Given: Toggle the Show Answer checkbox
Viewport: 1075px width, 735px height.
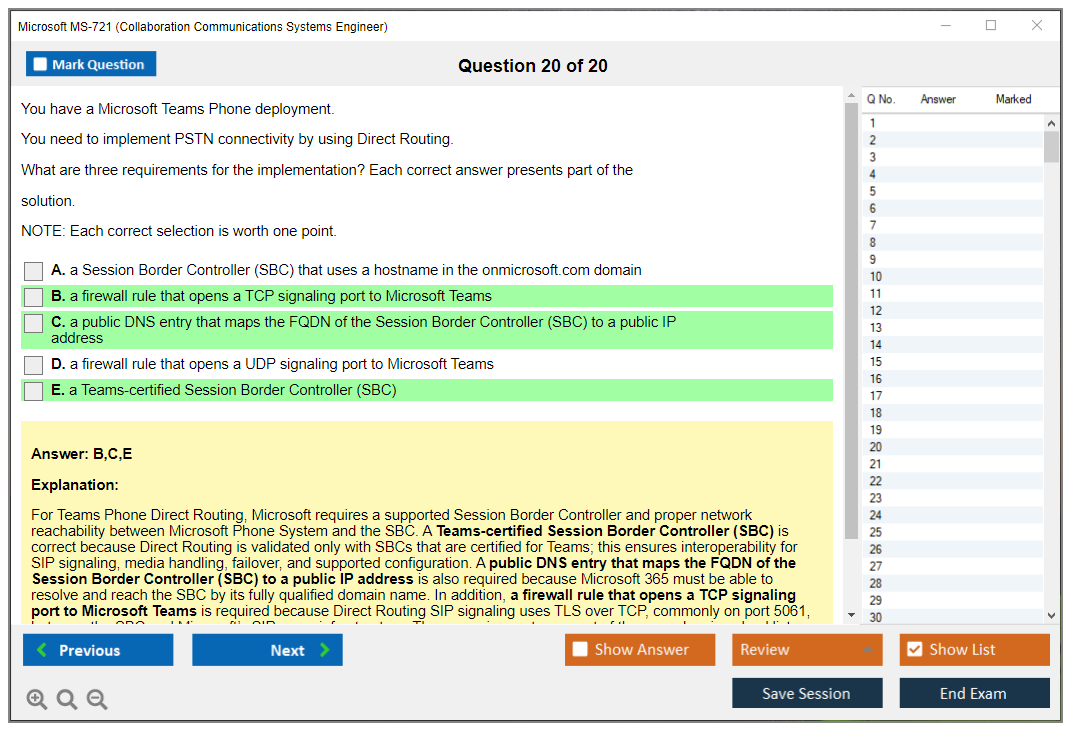Looking at the screenshot, I should tap(580, 649).
